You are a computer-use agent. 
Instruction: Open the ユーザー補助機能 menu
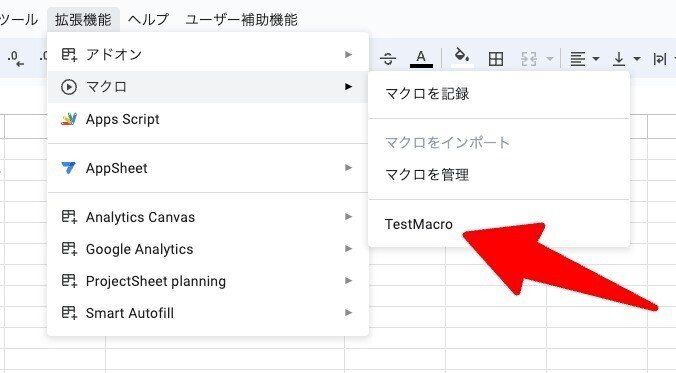coord(241,19)
